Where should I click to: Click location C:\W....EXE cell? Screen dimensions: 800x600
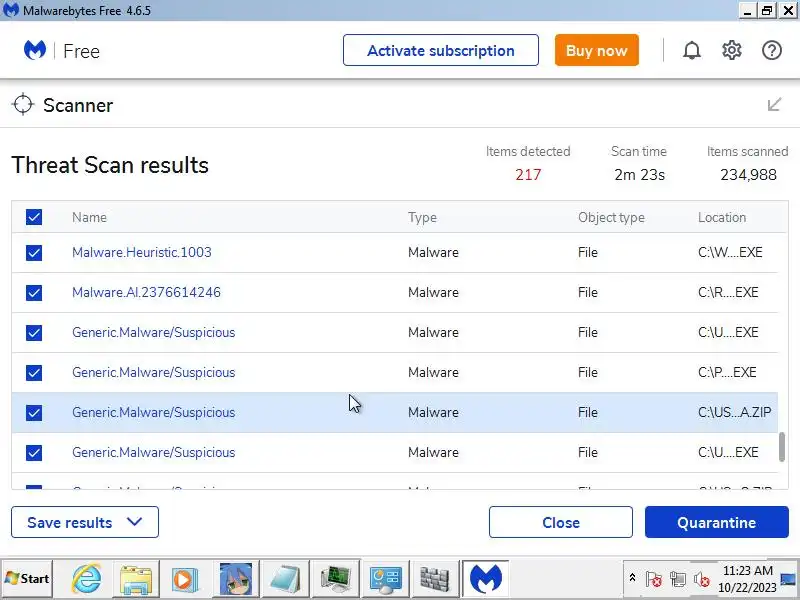[x=730, y=252]
